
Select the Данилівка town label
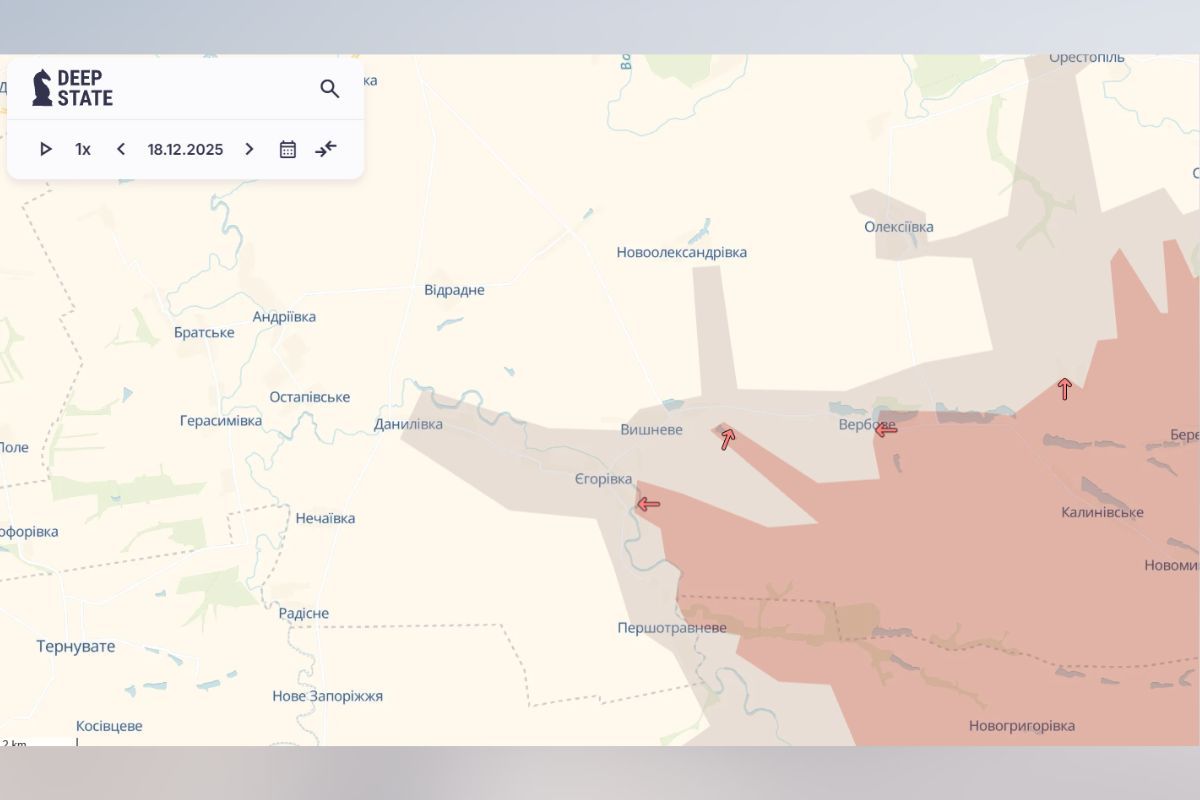coord(408,424)
